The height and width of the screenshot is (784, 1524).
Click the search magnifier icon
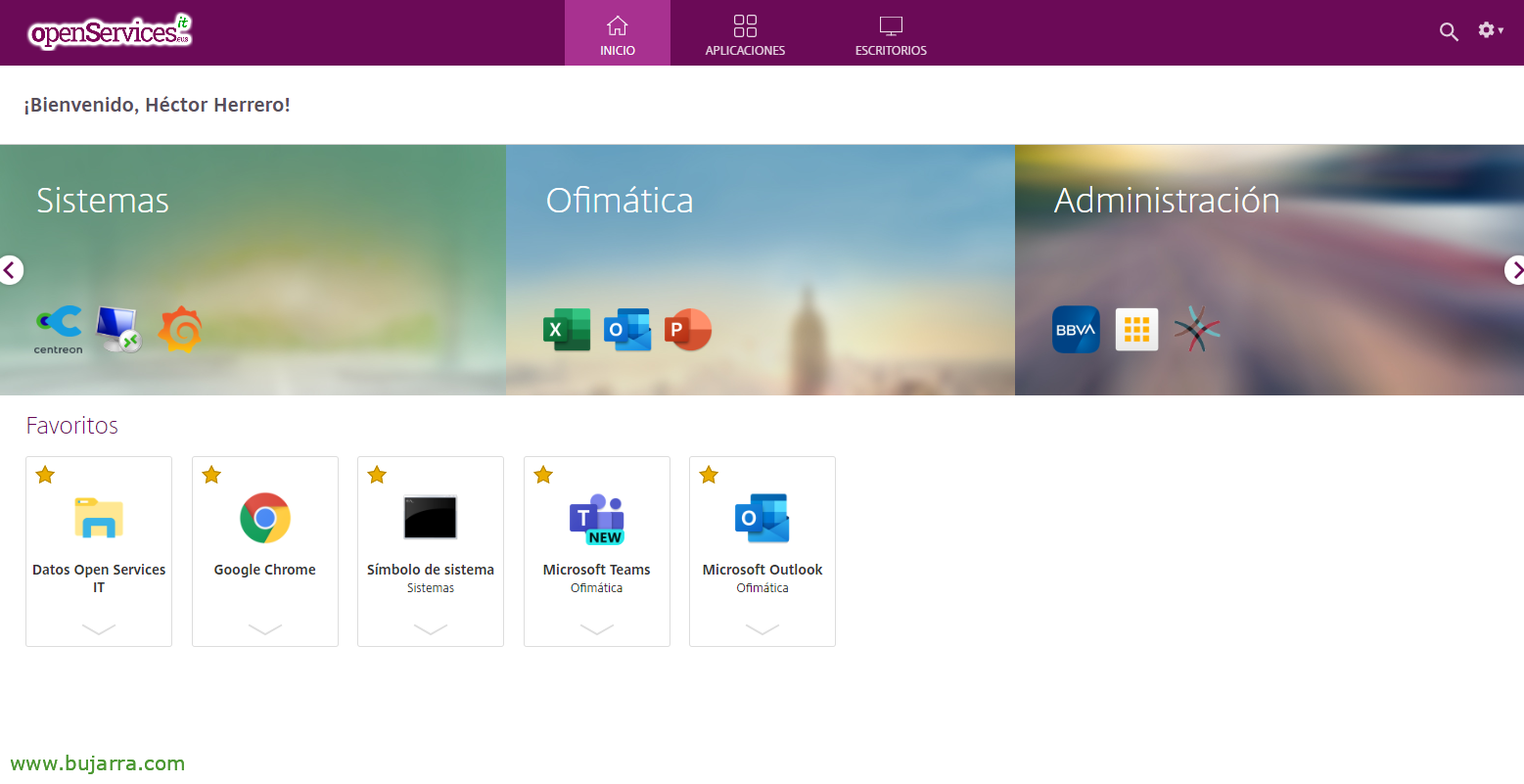tap(1449, 32)
